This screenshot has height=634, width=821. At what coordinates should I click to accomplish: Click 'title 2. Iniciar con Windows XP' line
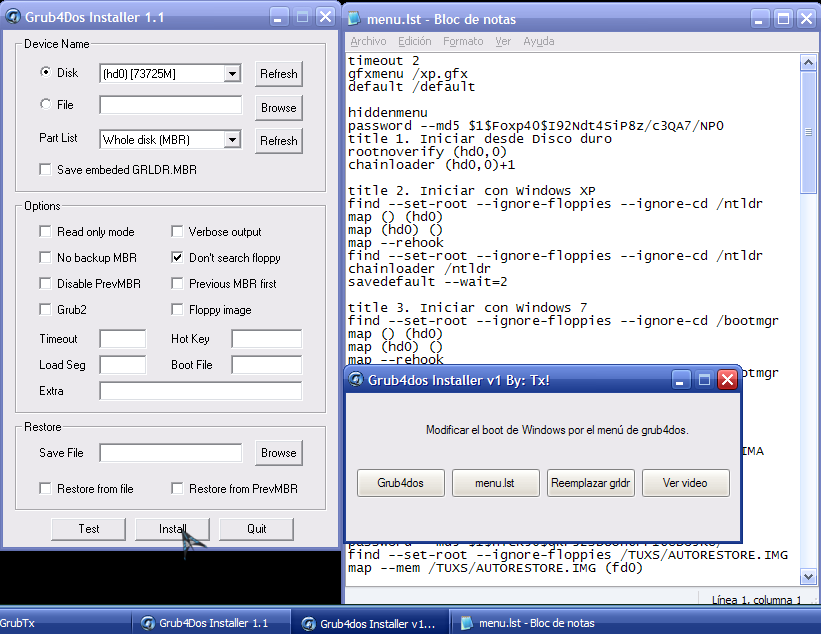(472, 191)
